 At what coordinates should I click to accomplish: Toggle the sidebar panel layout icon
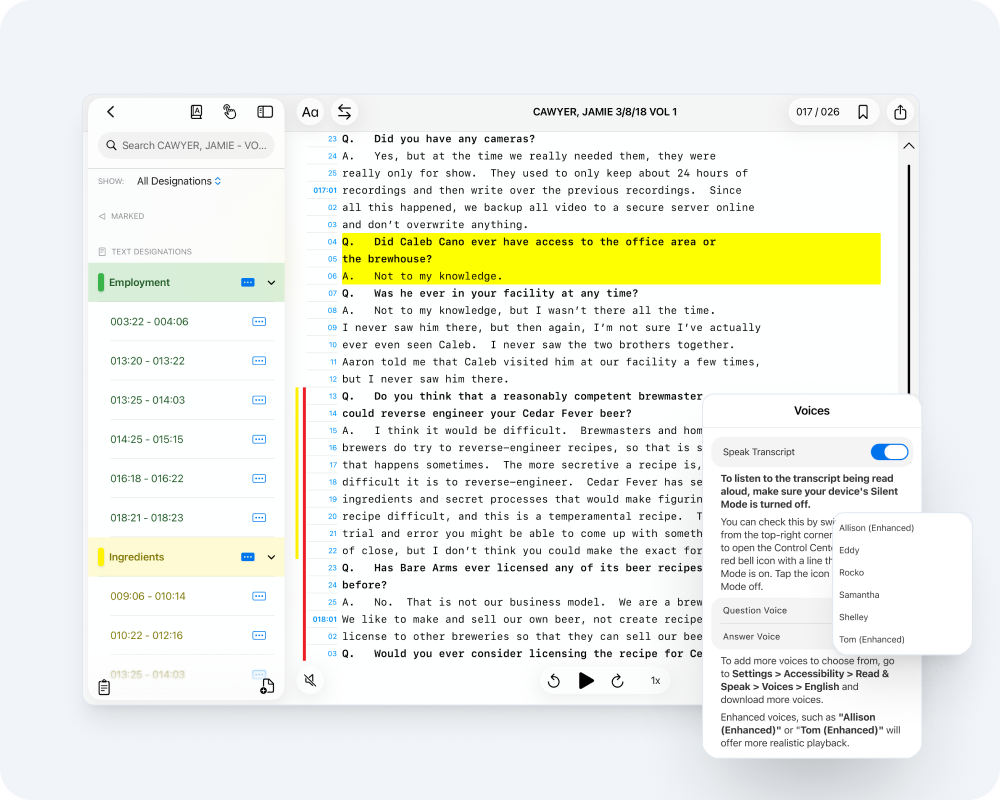[x=265, y=112]
